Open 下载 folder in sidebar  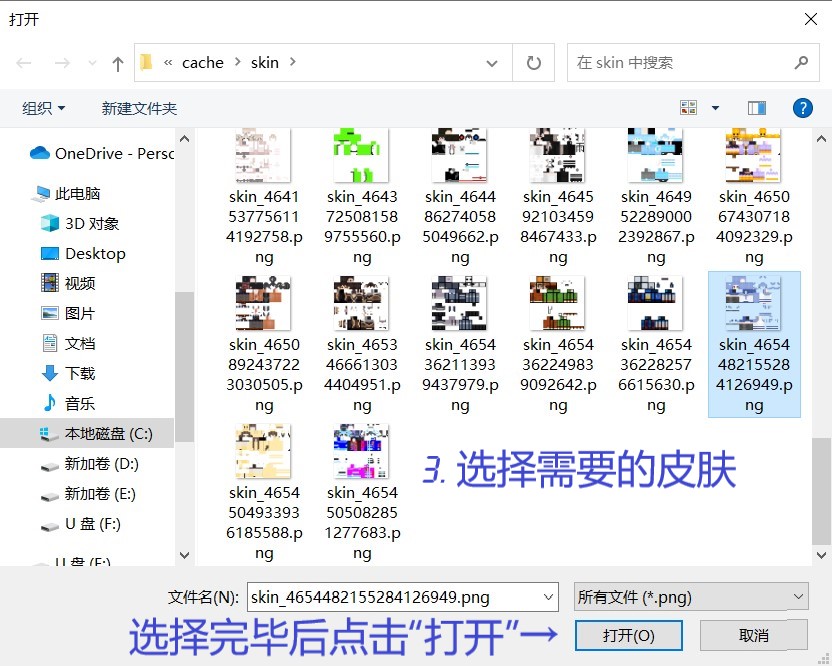[x=68, y=373]
